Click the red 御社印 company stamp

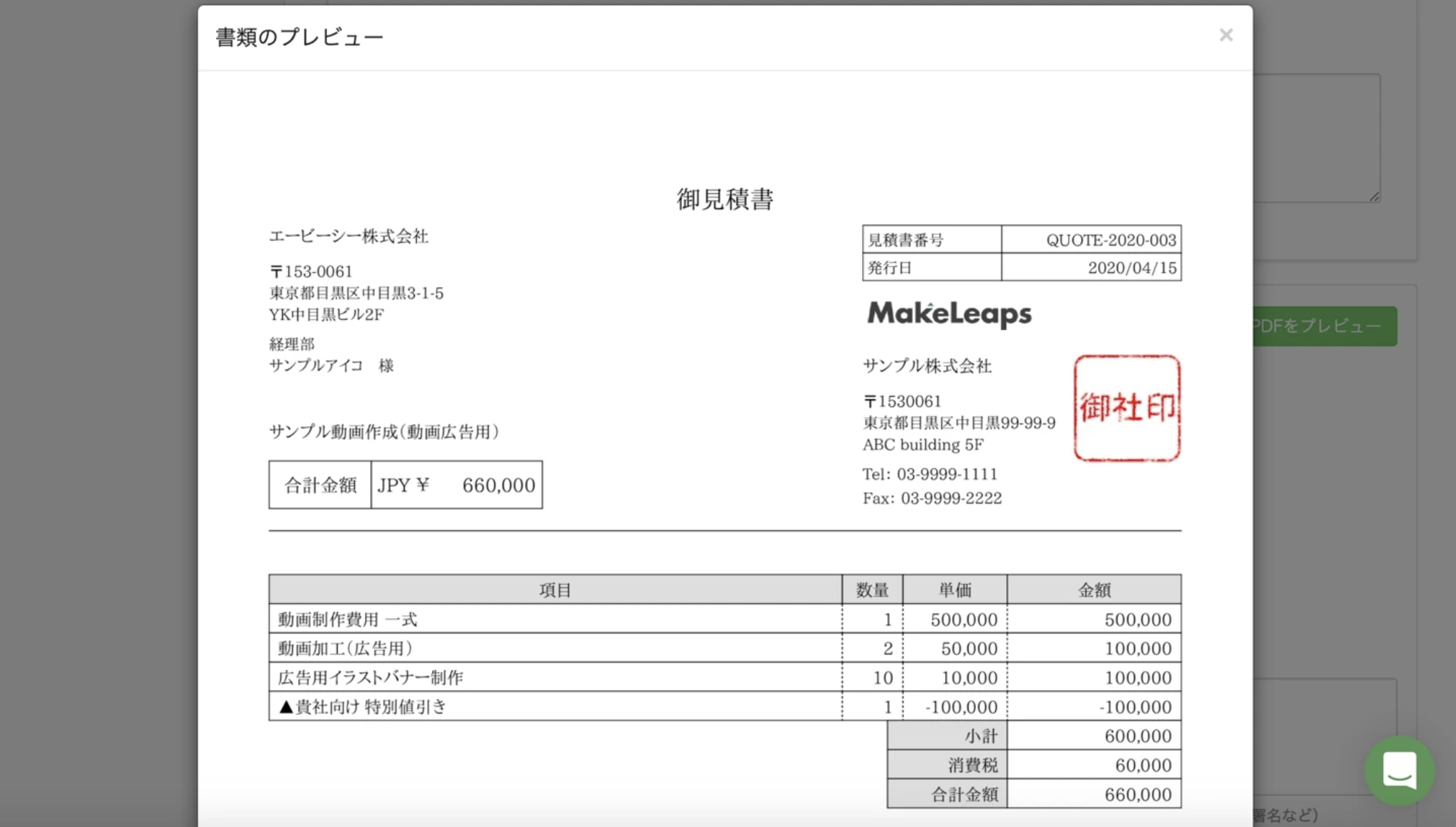(x=1127, y=408)
